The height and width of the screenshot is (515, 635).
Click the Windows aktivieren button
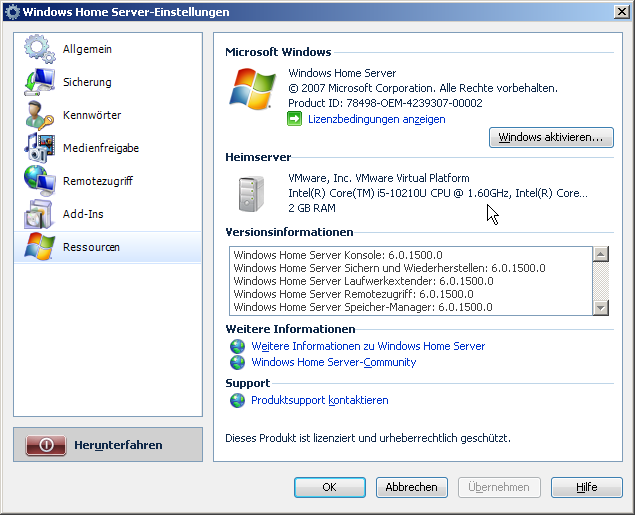pos(551,137)
